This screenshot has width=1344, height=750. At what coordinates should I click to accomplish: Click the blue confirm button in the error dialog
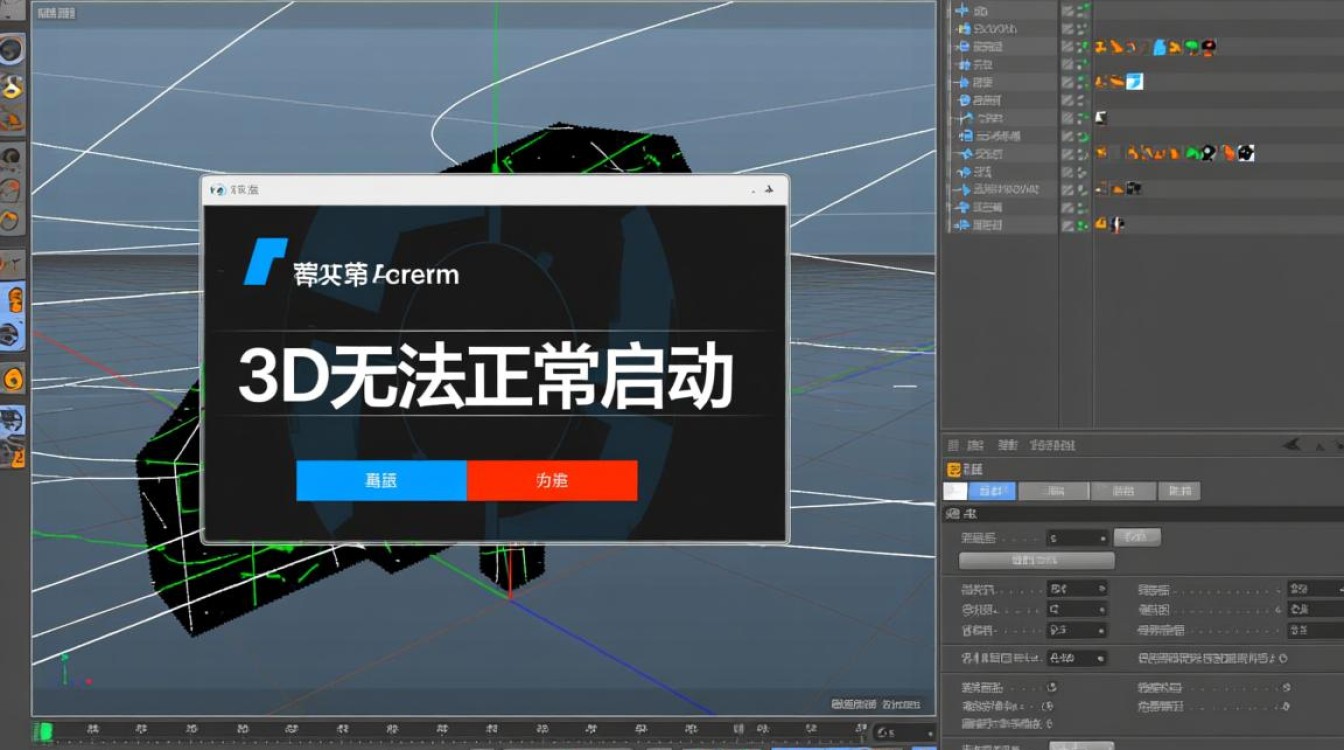380,480
